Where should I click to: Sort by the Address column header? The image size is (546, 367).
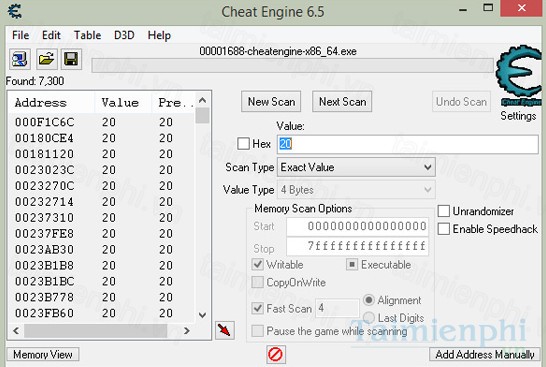tap(51, 103)
